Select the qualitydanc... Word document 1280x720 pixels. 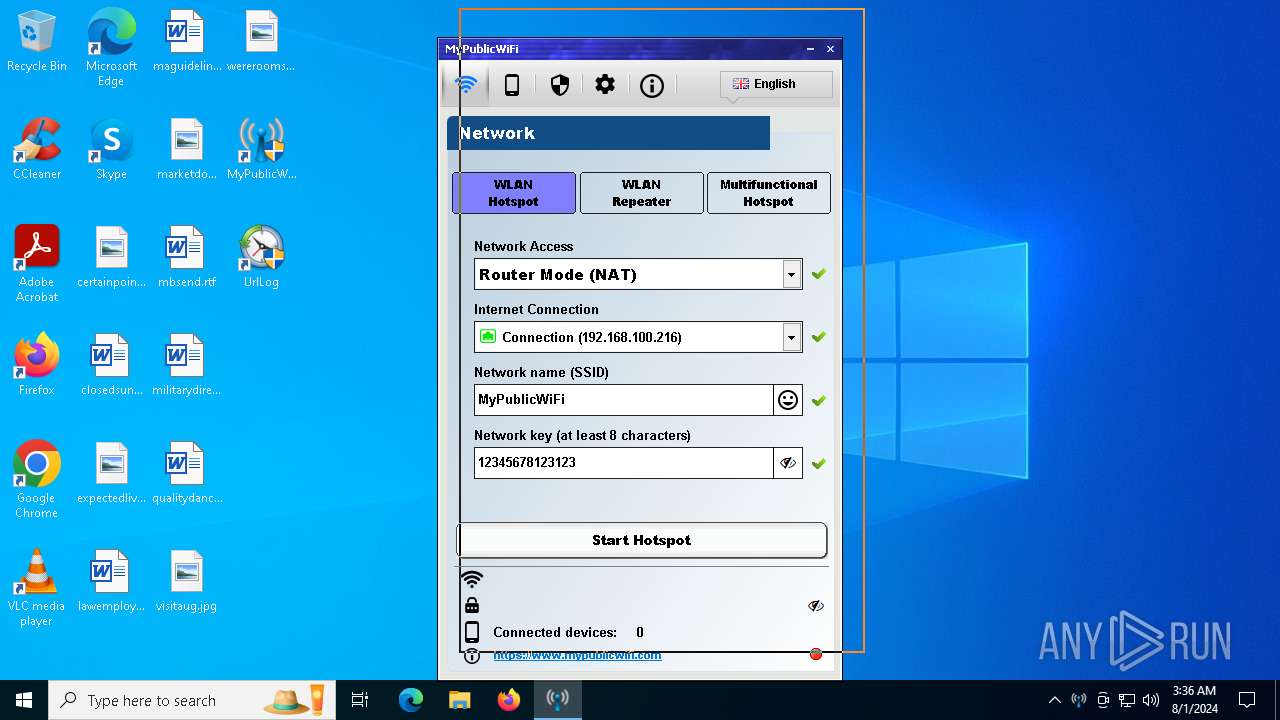point(187,474)
